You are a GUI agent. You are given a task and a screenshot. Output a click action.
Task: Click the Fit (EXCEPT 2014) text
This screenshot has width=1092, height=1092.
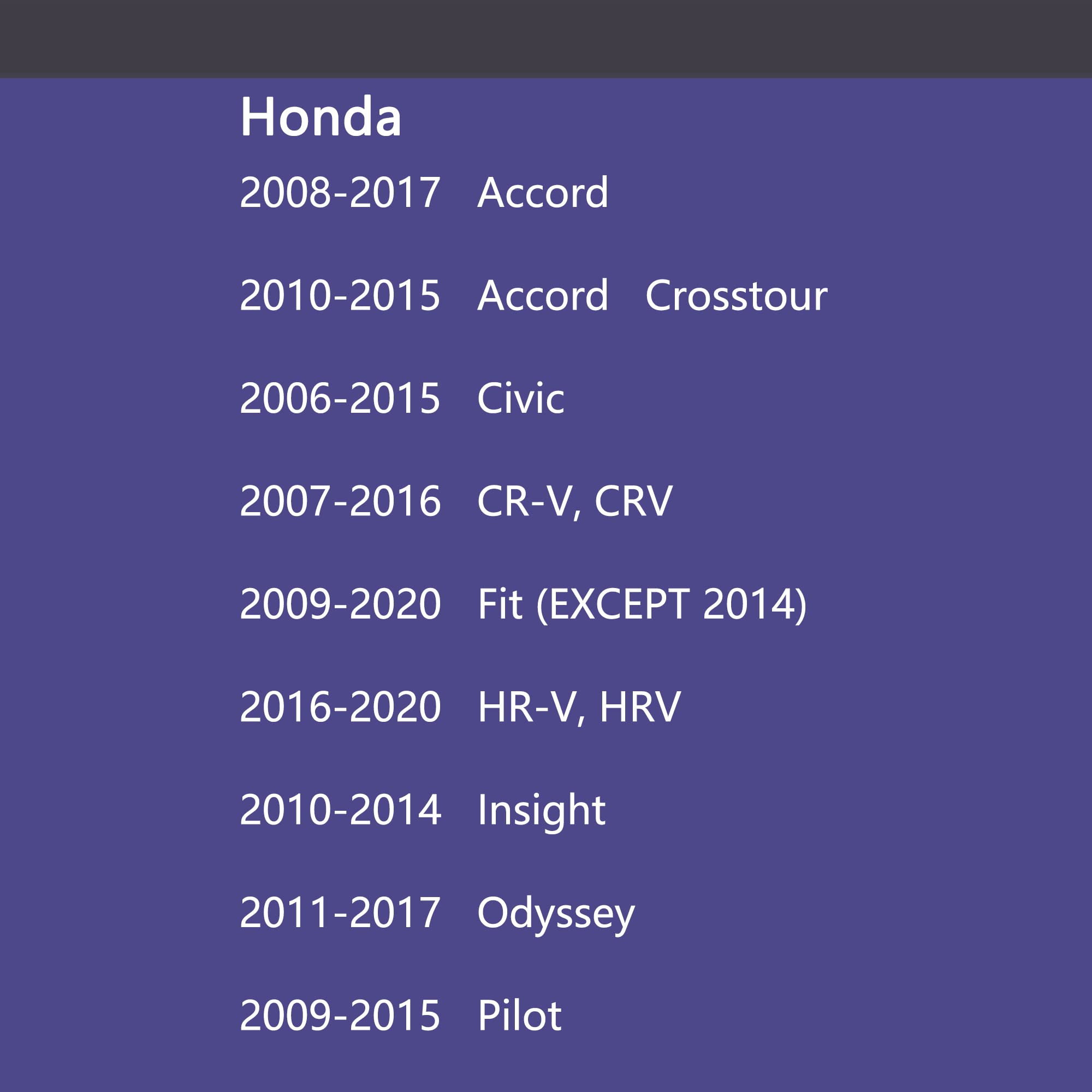[642, 604]
